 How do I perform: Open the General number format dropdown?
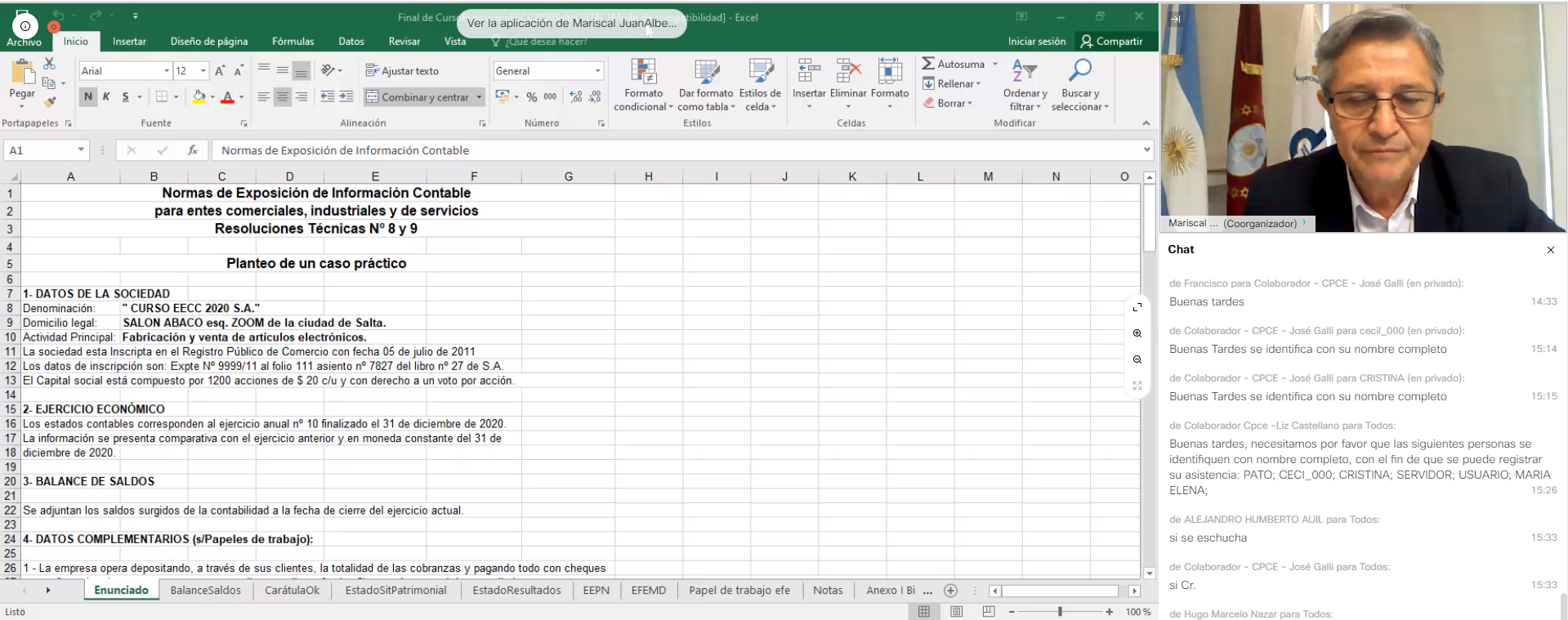pyautogui.click(x=598, y=71)
